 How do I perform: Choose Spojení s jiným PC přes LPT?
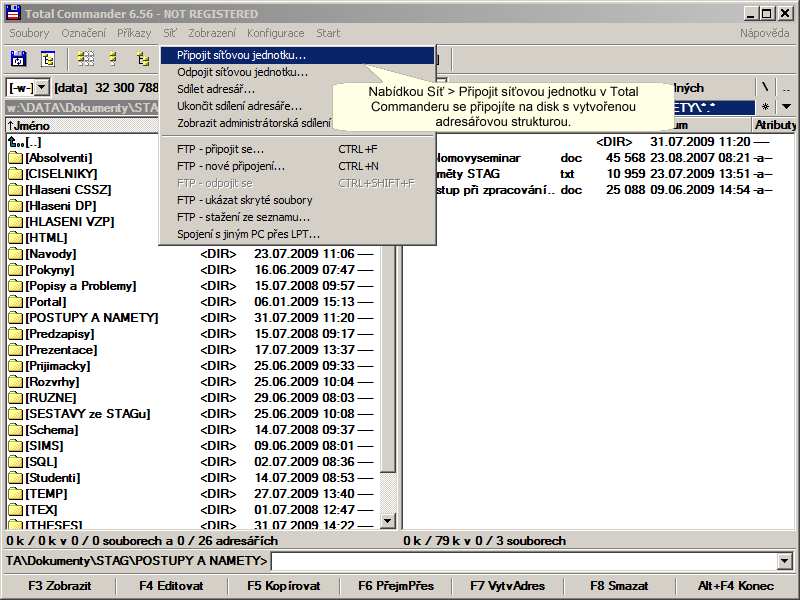[x=297, y=234]
